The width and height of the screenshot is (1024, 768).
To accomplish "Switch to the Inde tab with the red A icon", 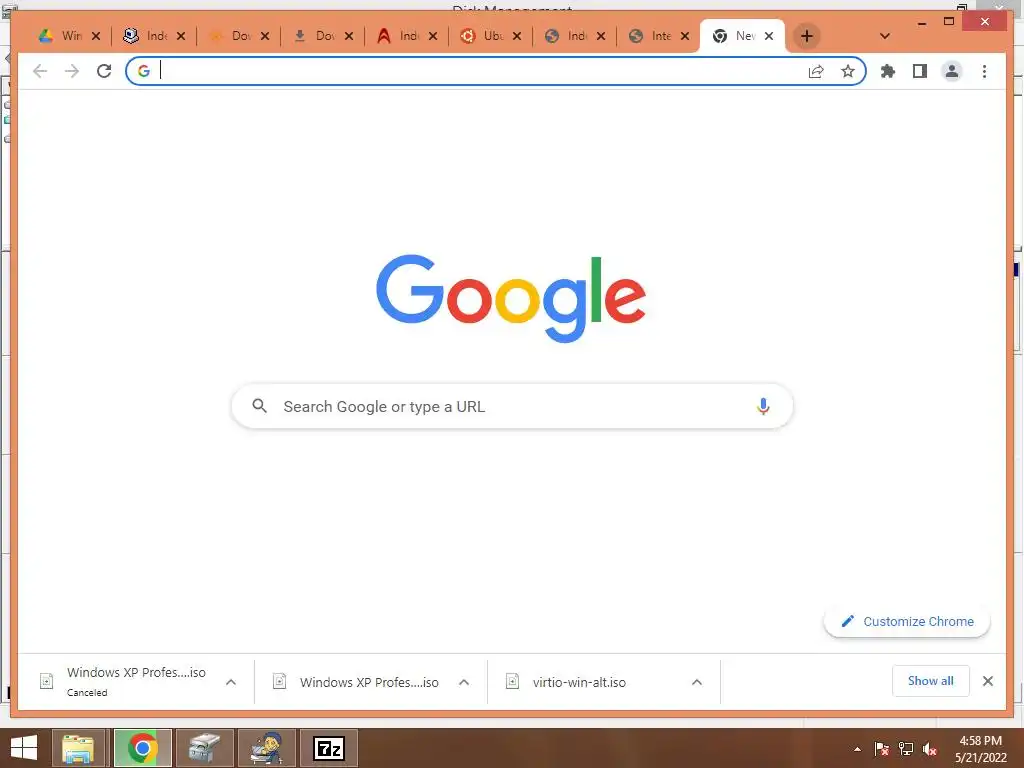I will click(x=398, y=36).
